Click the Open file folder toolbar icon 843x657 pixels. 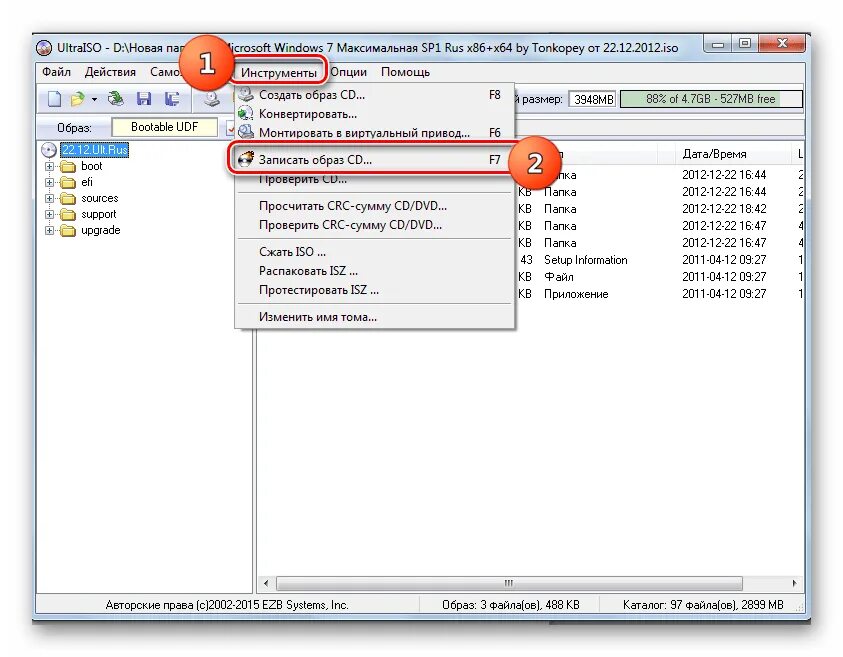pyautogui.click(x=78, y=99)
